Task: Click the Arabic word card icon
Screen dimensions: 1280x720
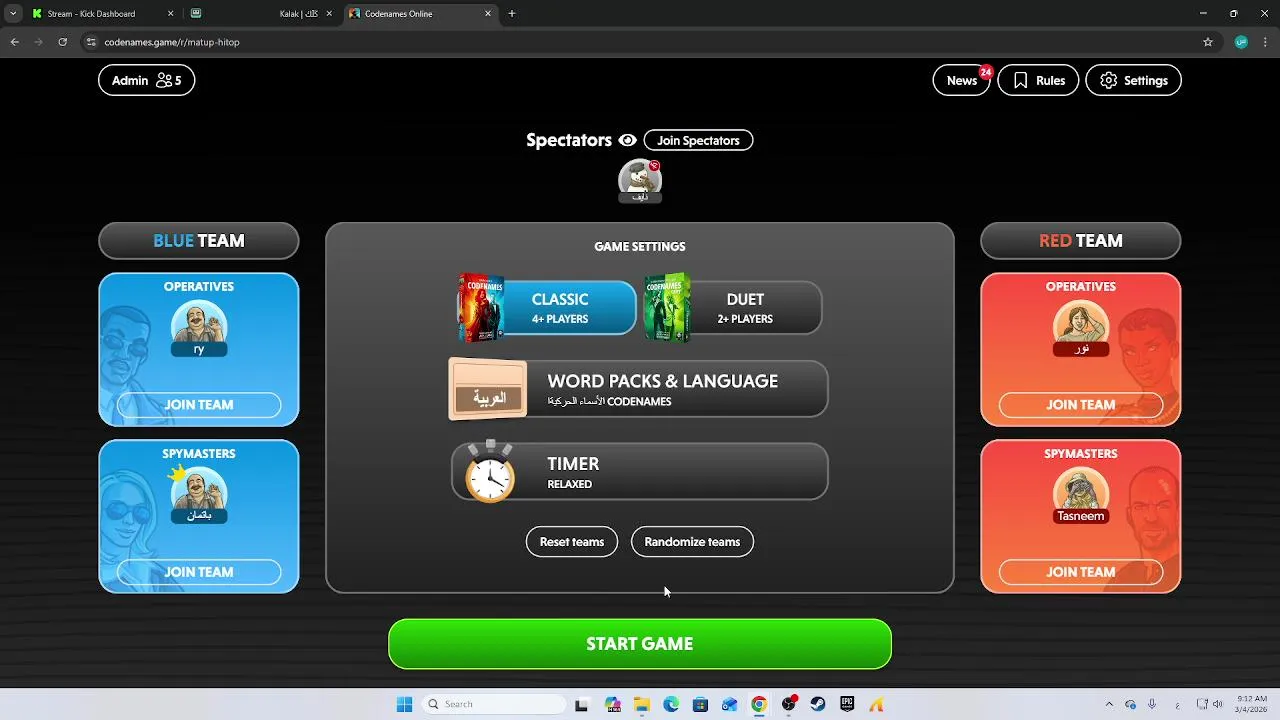Action: tap(488, 390)
